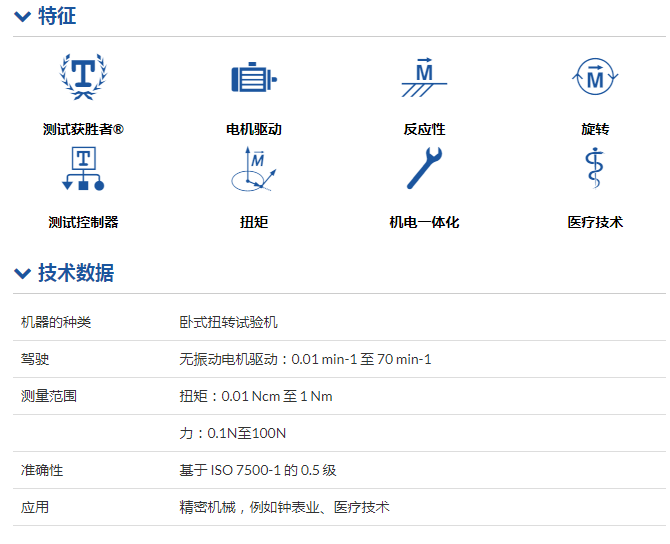This screenshot has width=670, height=544.
Task: Click the 测量范围 row label
Action: [x=49, y=396]
